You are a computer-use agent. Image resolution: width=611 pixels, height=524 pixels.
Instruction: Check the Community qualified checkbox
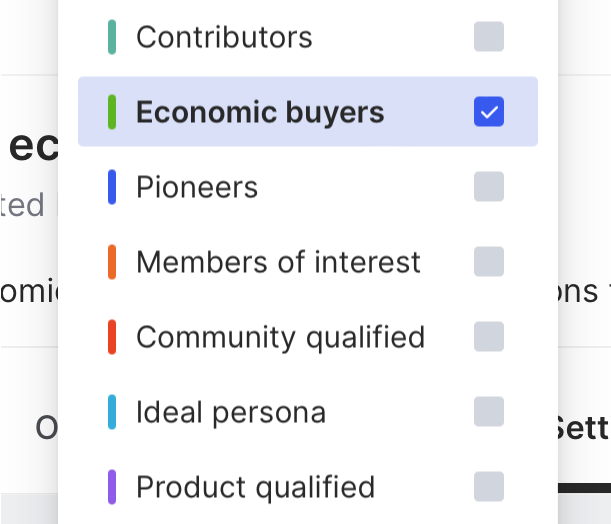pyautogui.click(x=489, y=337)
